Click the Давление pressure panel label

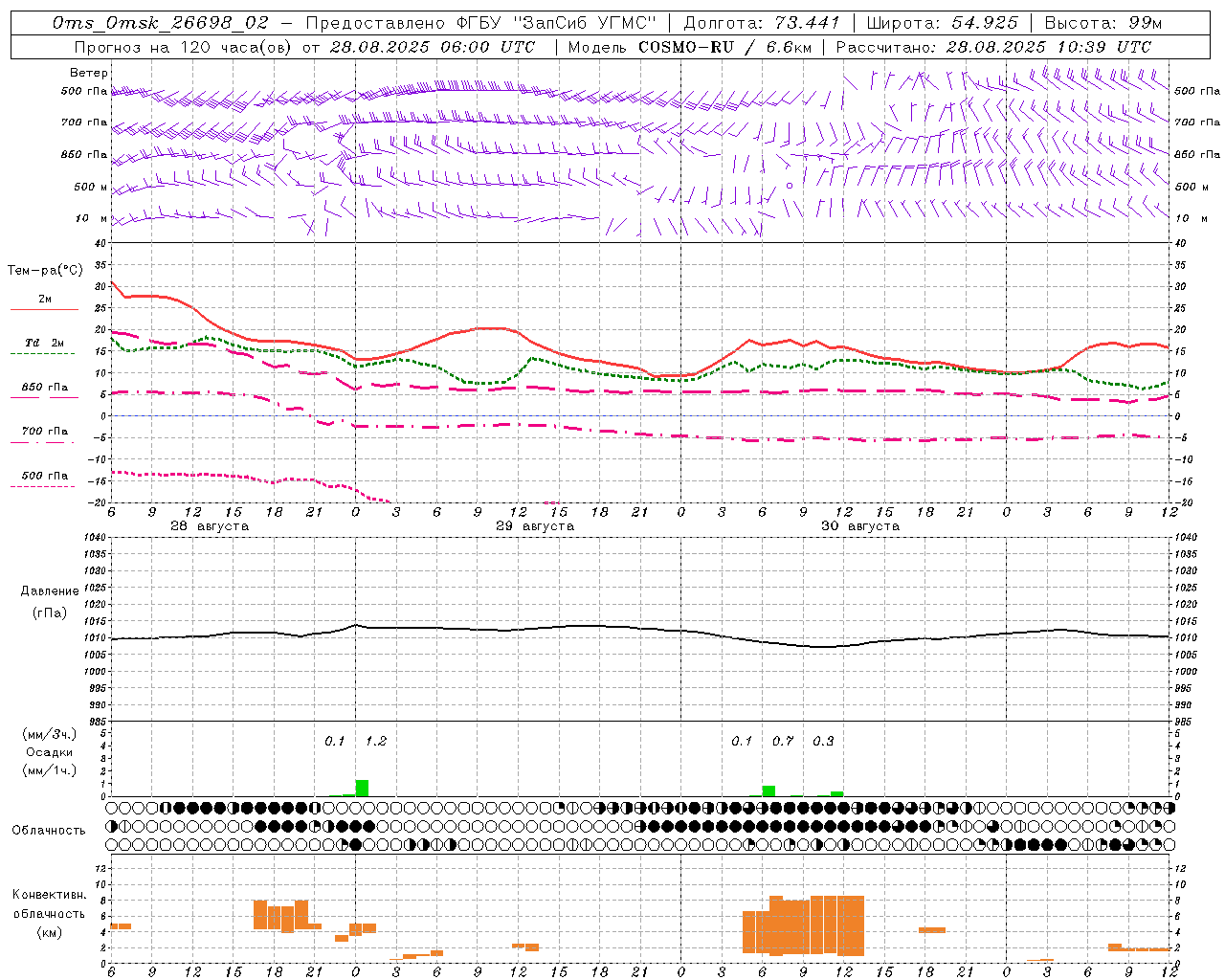50,591
